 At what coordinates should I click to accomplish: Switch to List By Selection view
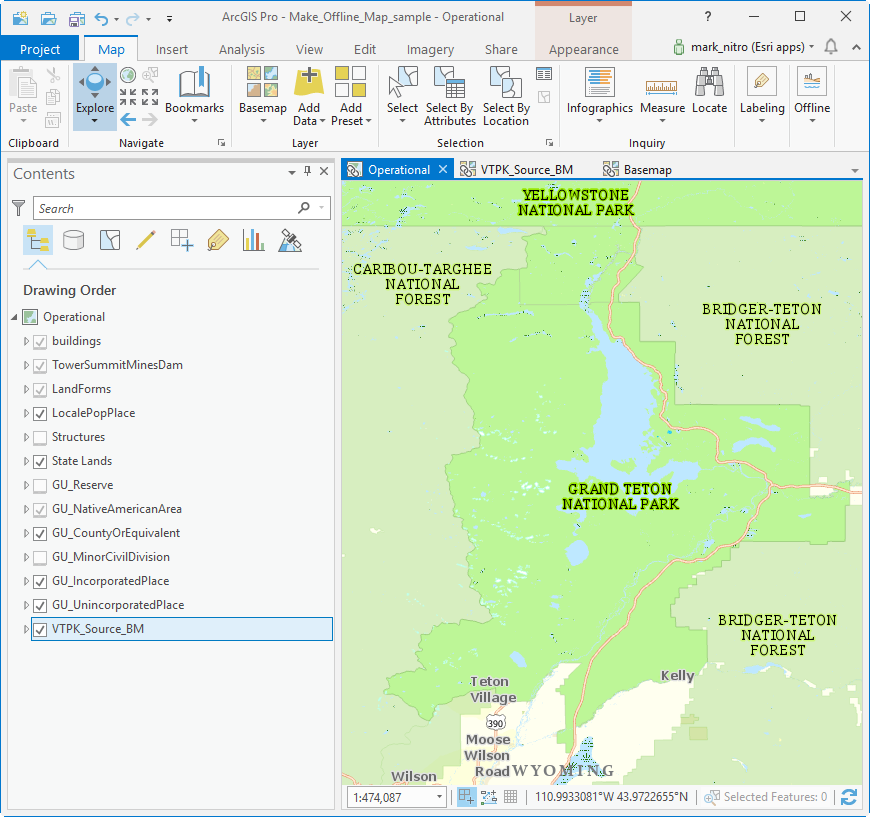click(x=110, y=240)
